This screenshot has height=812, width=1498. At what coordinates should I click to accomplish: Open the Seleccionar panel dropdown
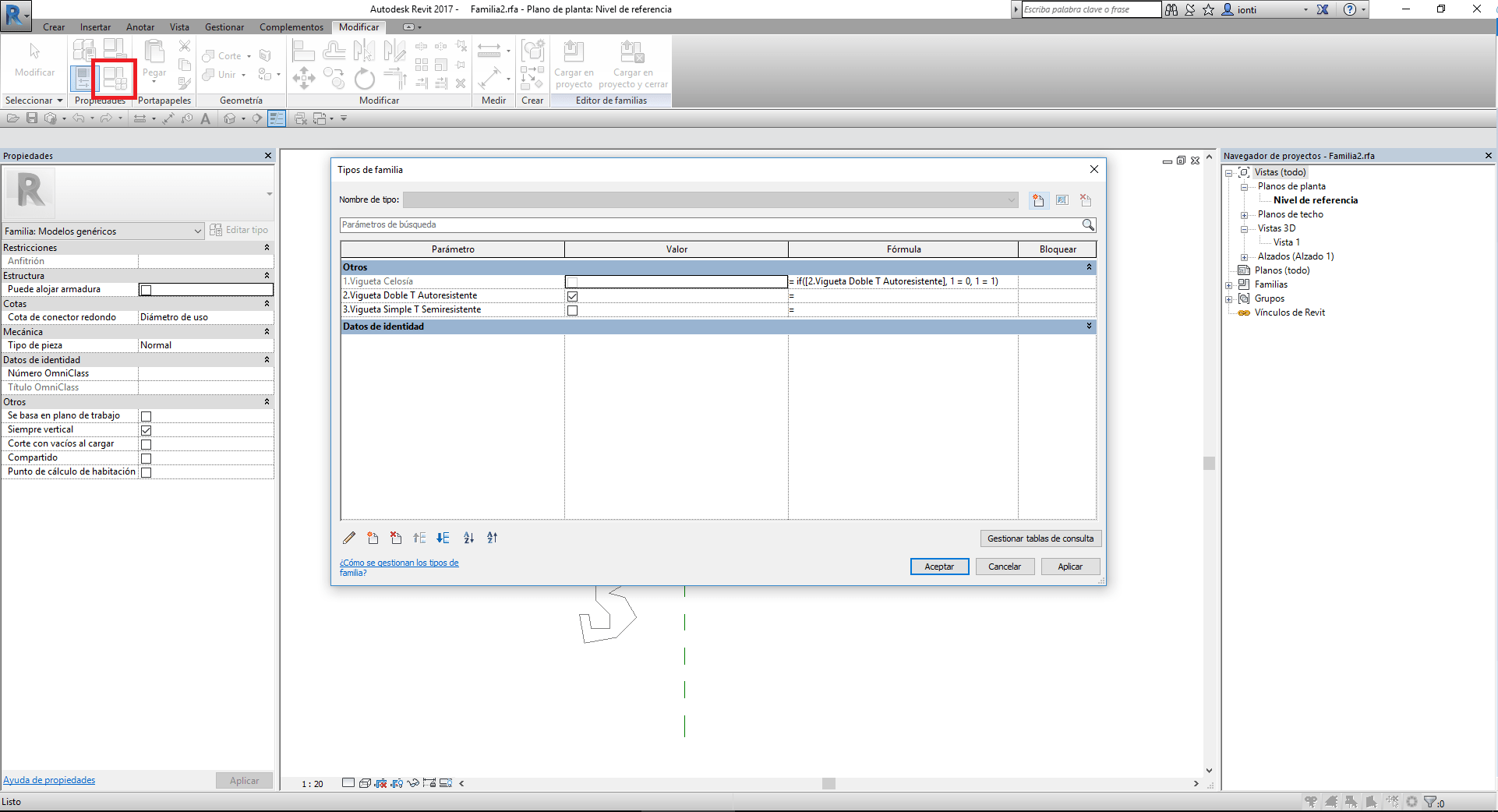34,101
